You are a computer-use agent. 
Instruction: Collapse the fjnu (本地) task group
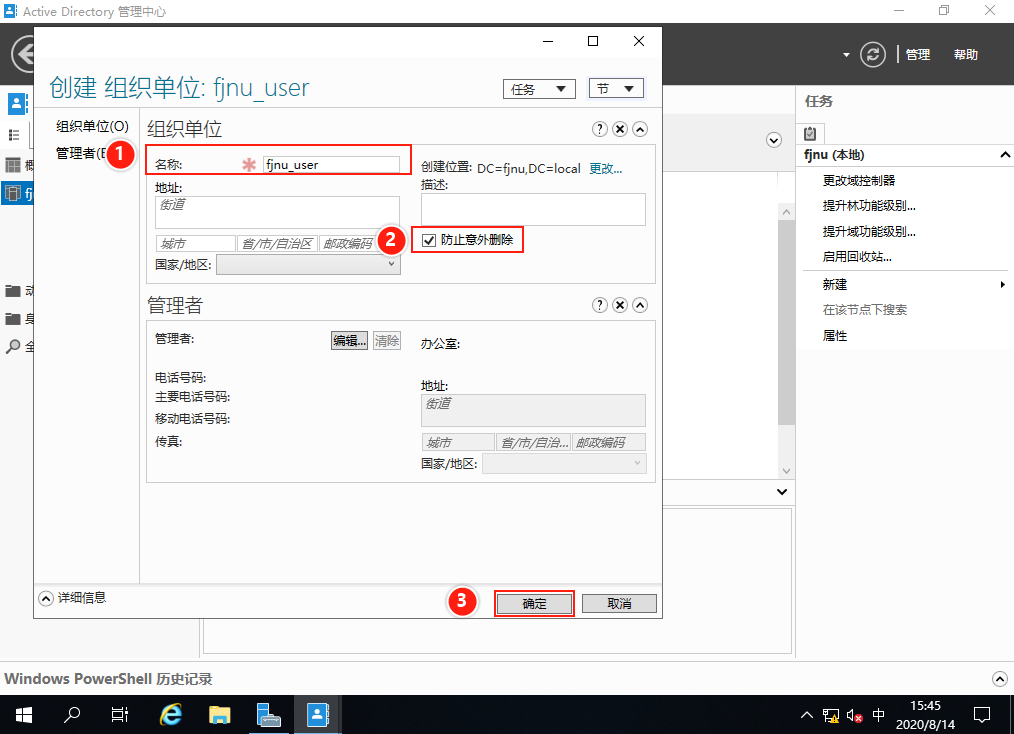pos(1004,155)
